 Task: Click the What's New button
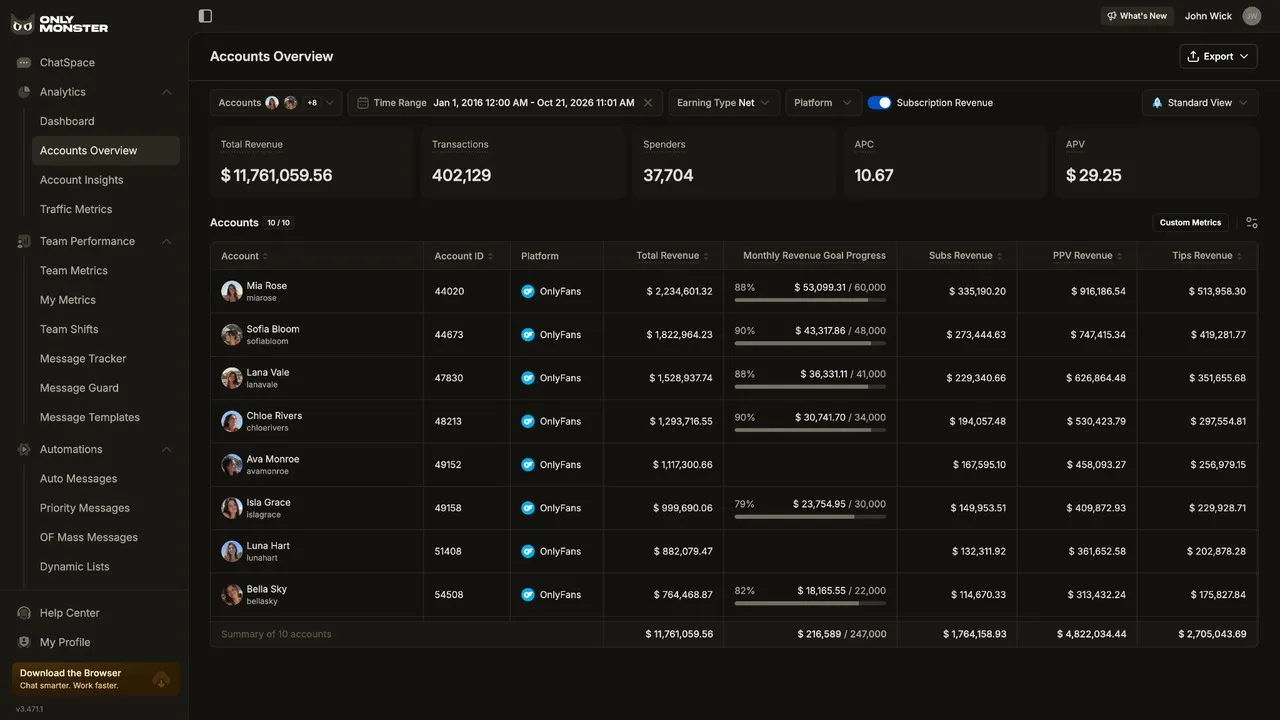1137,16
